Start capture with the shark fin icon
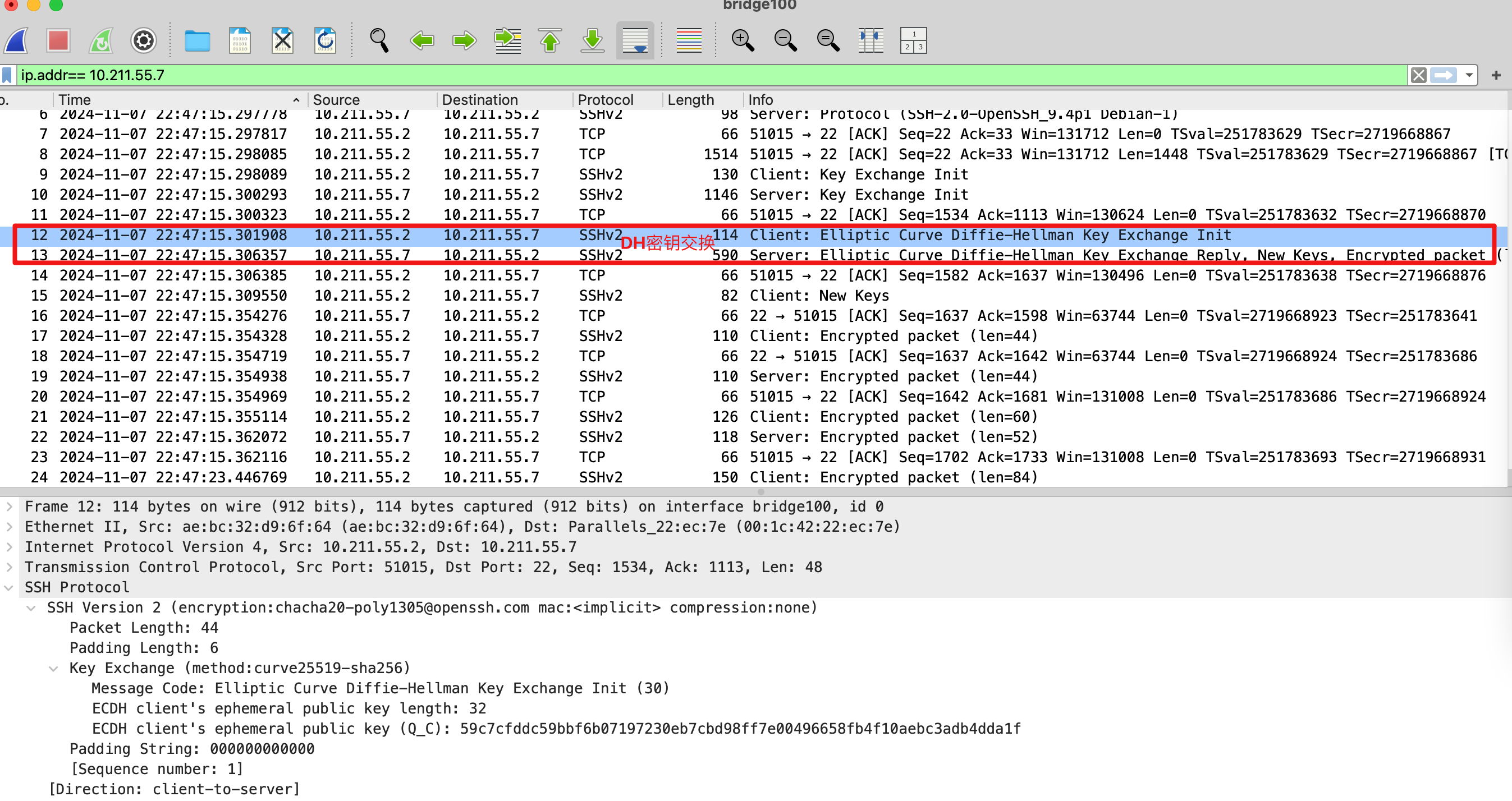The width and height of the screenshot is (1512, 801). (16, 40)
